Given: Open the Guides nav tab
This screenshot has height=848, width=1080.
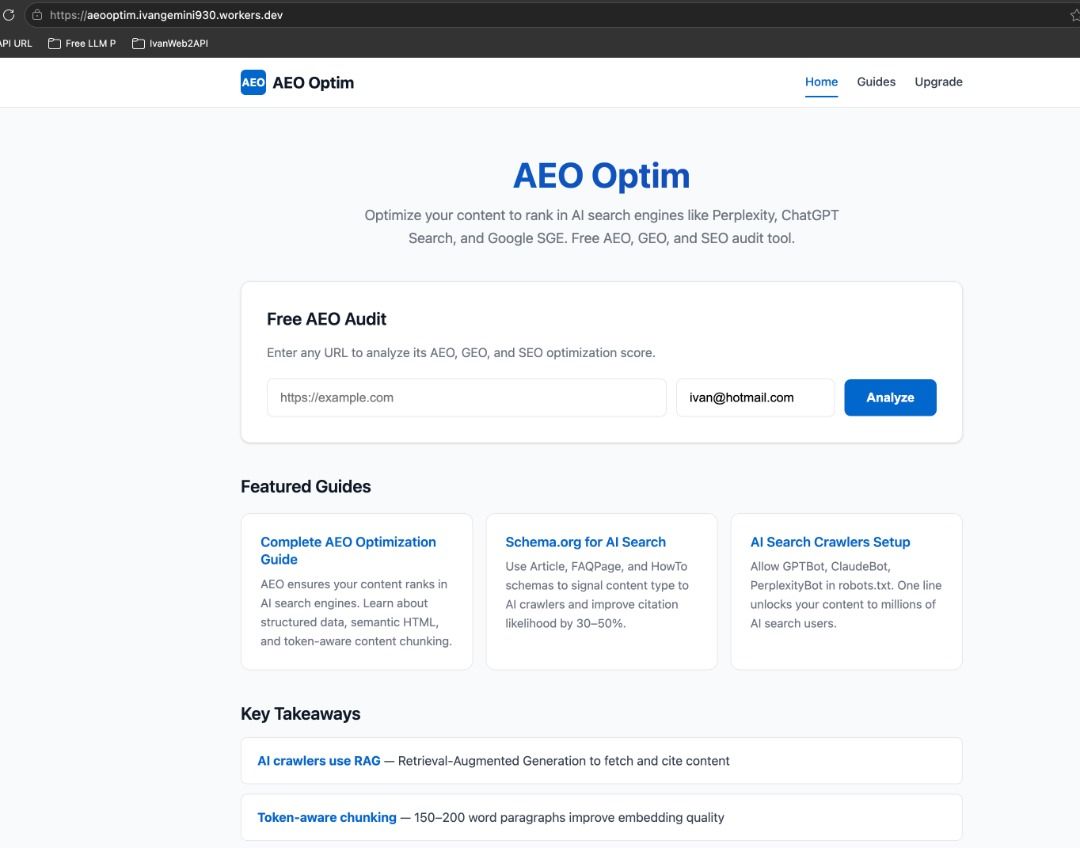Looking at the screenshot, I should pos(876,82).
